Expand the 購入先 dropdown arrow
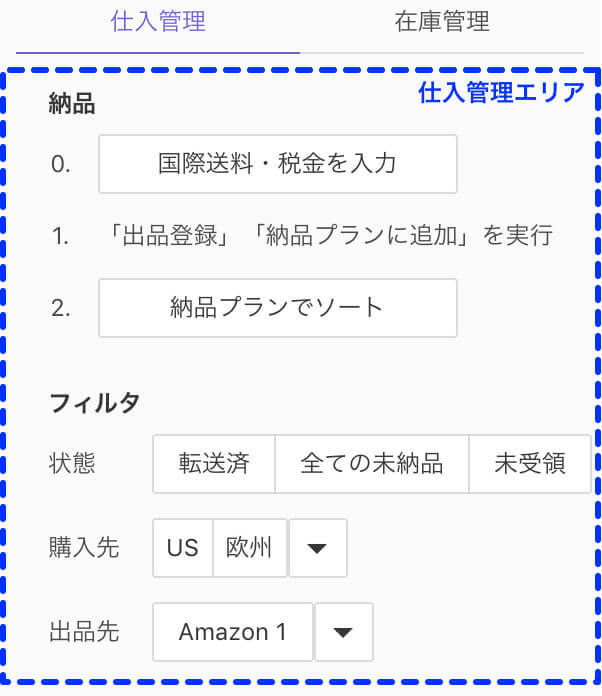Image resolution: width=602 pixels, height=696 pixels. point(318,548)
